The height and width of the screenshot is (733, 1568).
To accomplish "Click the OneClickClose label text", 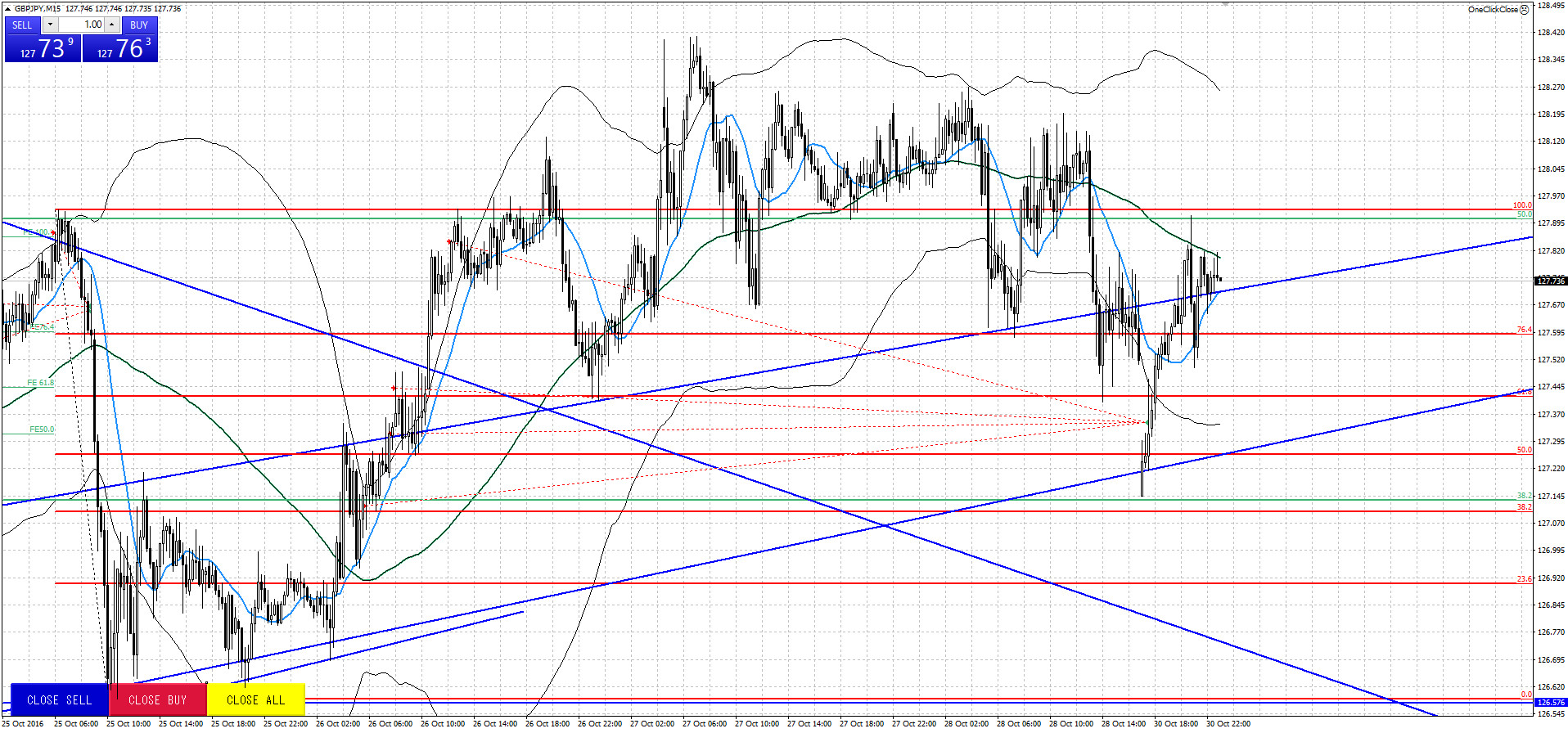I will 1493,10.
